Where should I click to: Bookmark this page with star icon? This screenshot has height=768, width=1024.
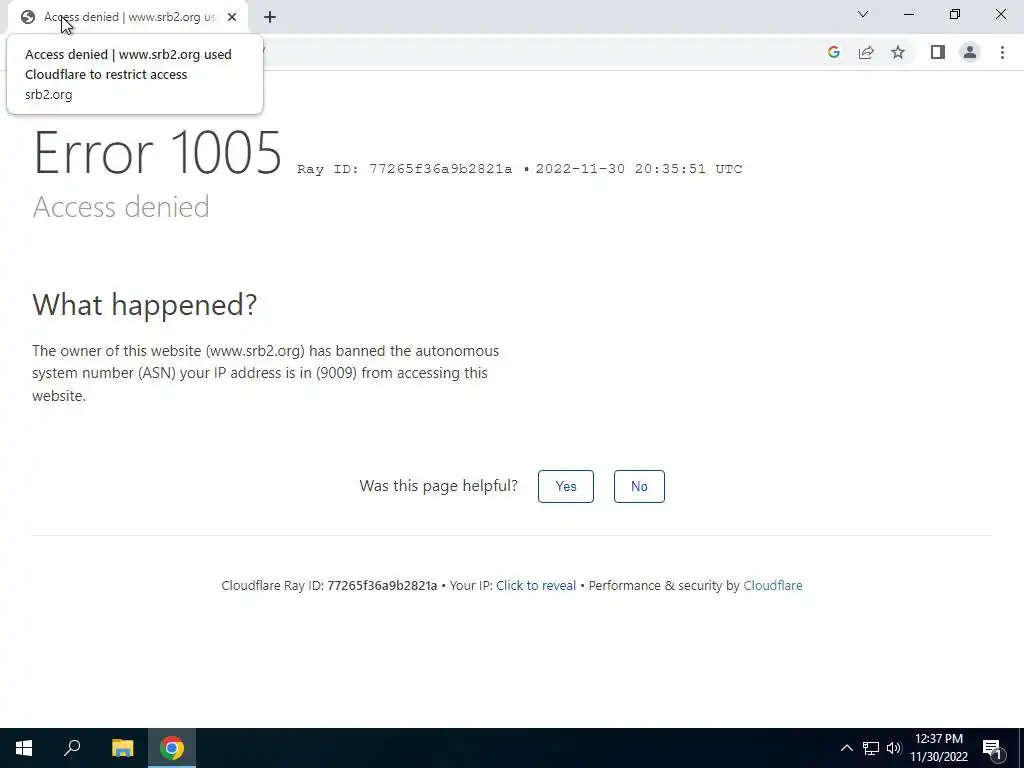point(898,52)
